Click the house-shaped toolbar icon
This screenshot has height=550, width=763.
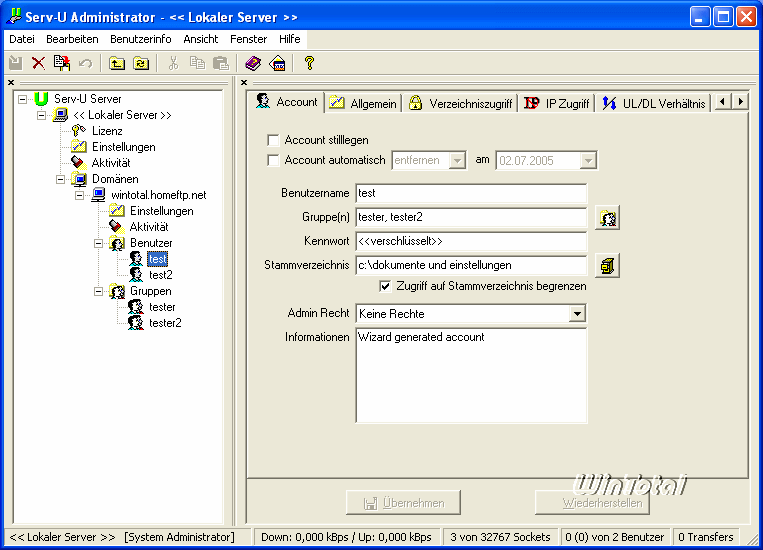coord(277,63)
